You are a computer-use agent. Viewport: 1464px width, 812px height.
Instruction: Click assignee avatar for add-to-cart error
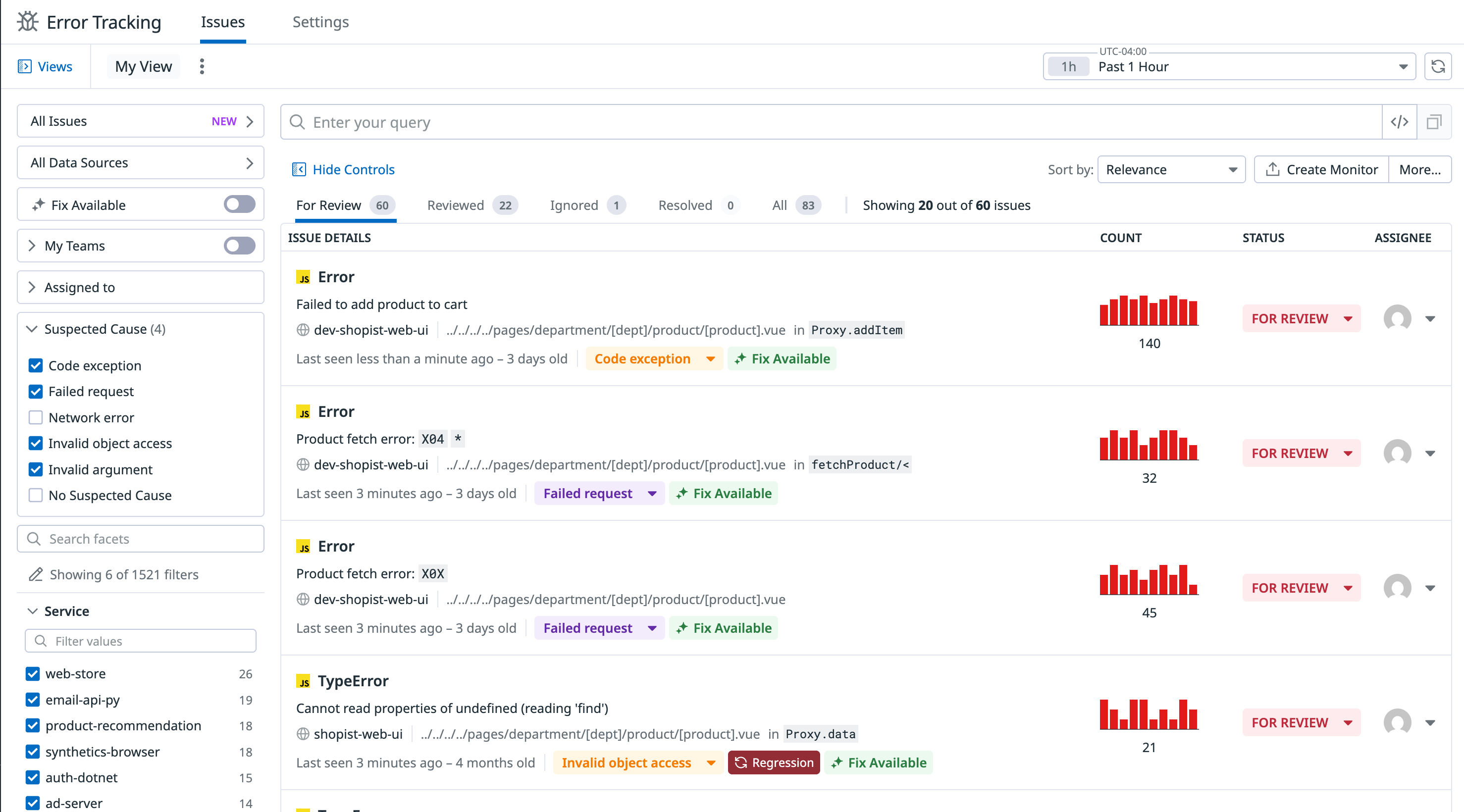(x=1397, y=318)
